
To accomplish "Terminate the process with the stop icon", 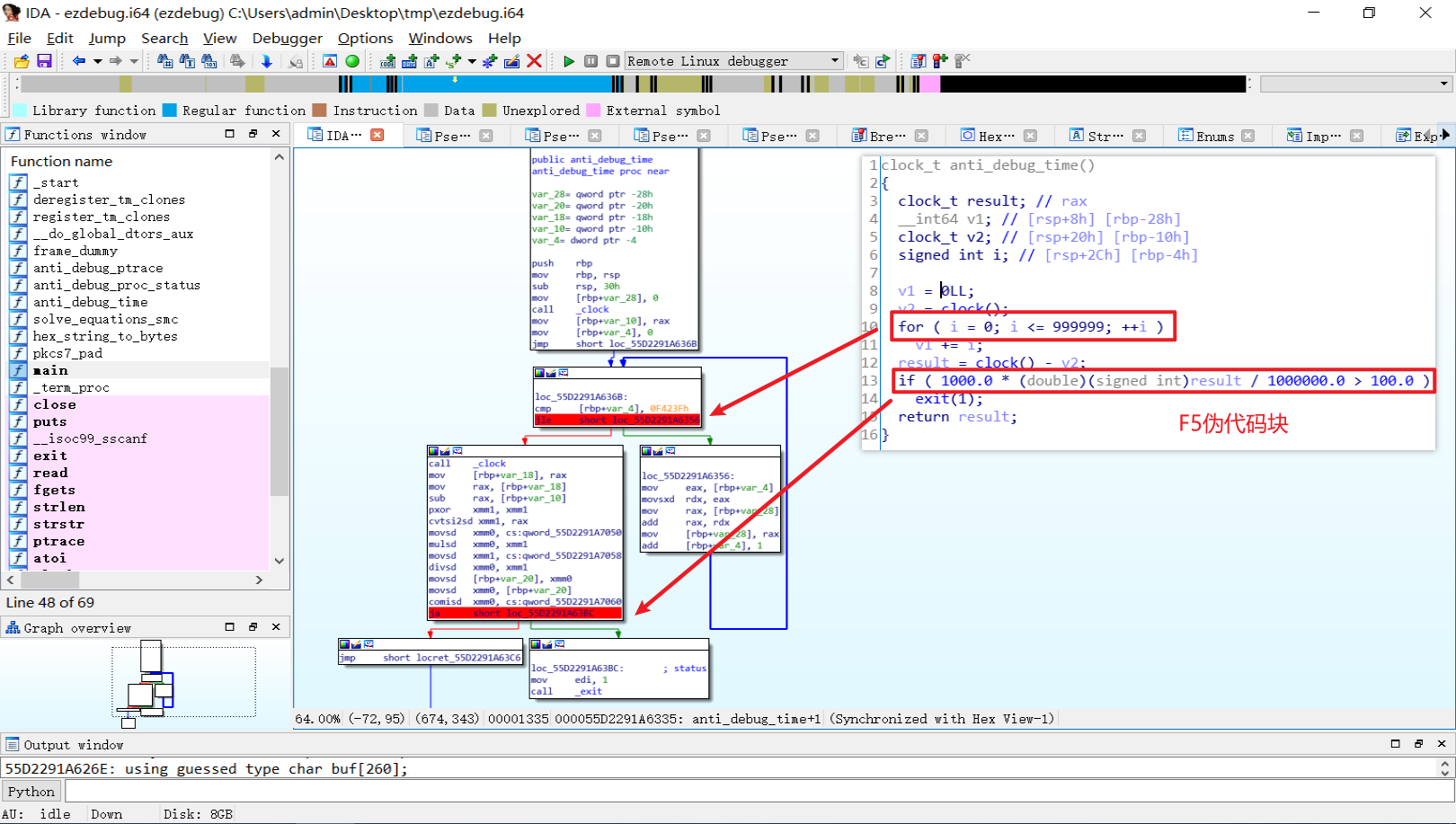I will [612, 61].
